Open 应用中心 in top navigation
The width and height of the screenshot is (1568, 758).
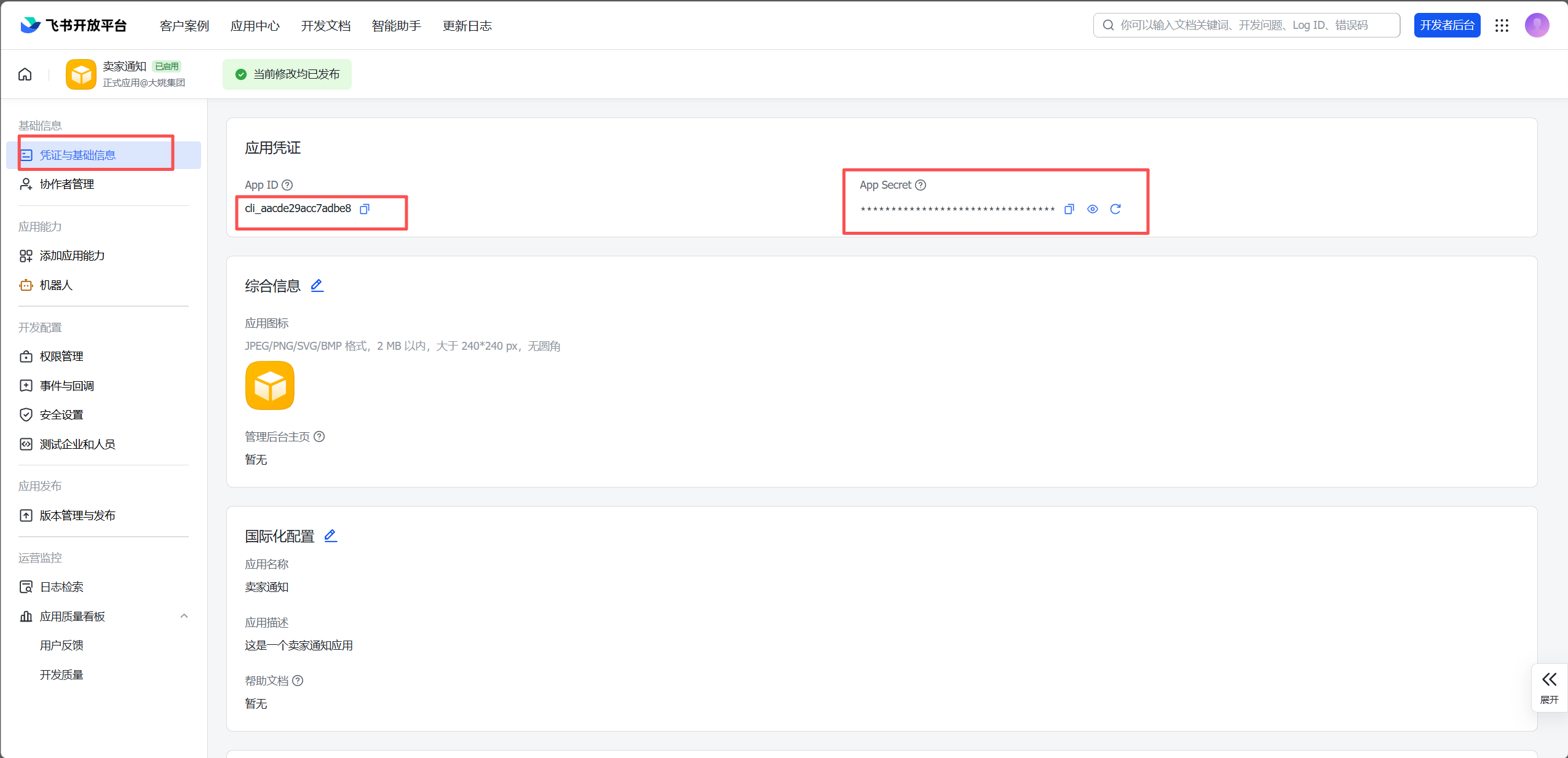pyautogui.click(x=255, y=26)
